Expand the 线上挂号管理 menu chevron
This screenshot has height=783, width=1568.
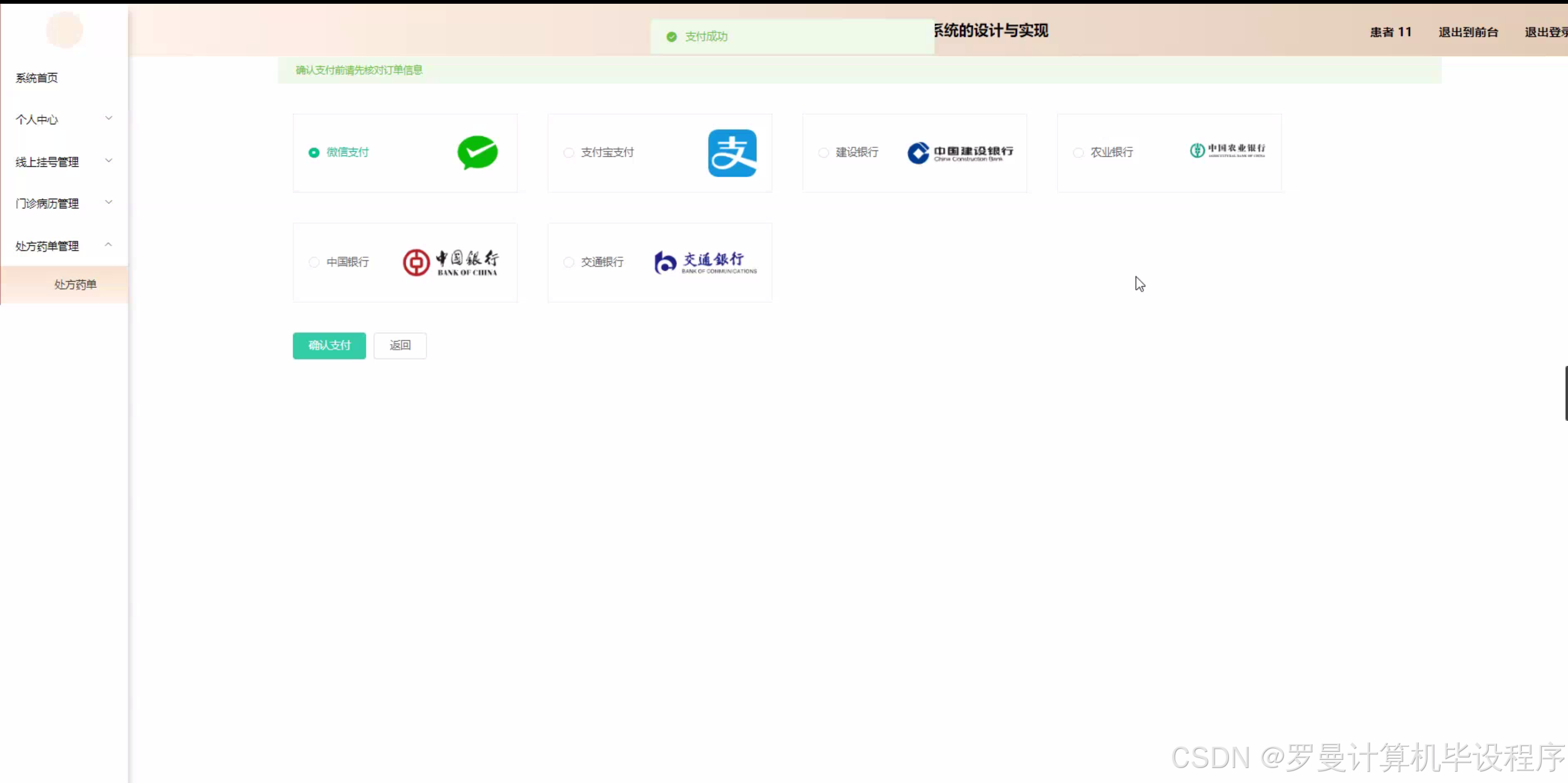109,161
